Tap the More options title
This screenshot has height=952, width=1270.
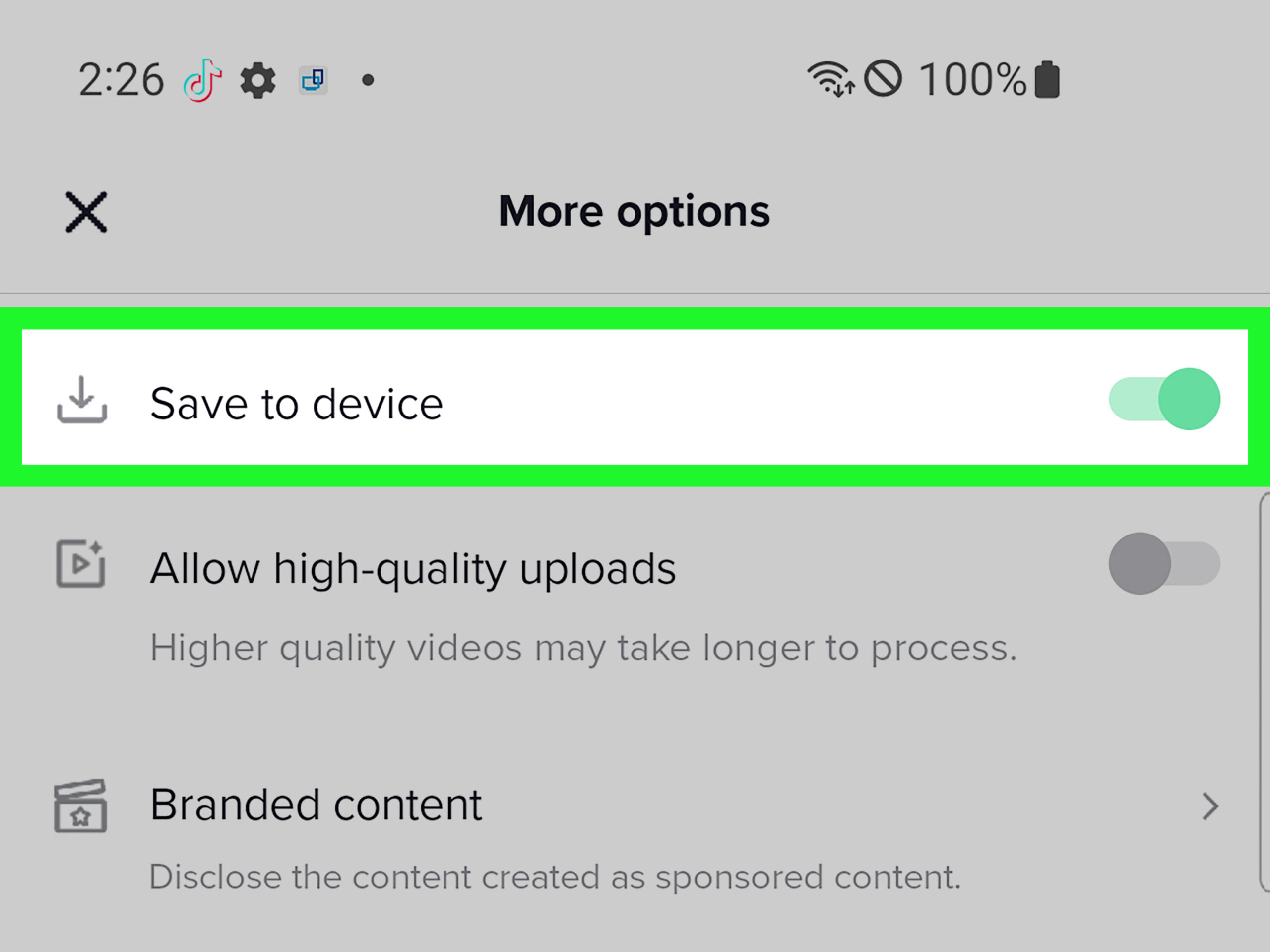tap(634, 212)
